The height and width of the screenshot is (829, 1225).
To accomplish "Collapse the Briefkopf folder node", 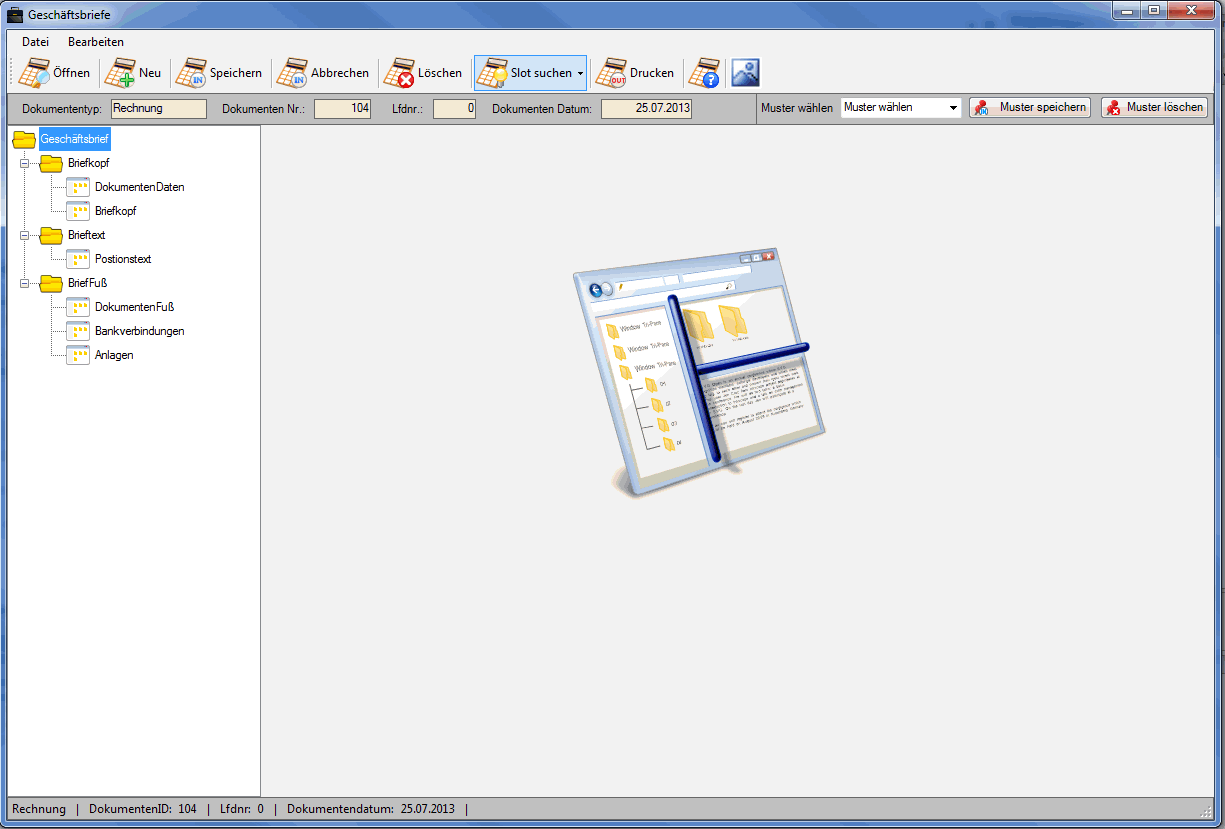I will tap(24, 163).
